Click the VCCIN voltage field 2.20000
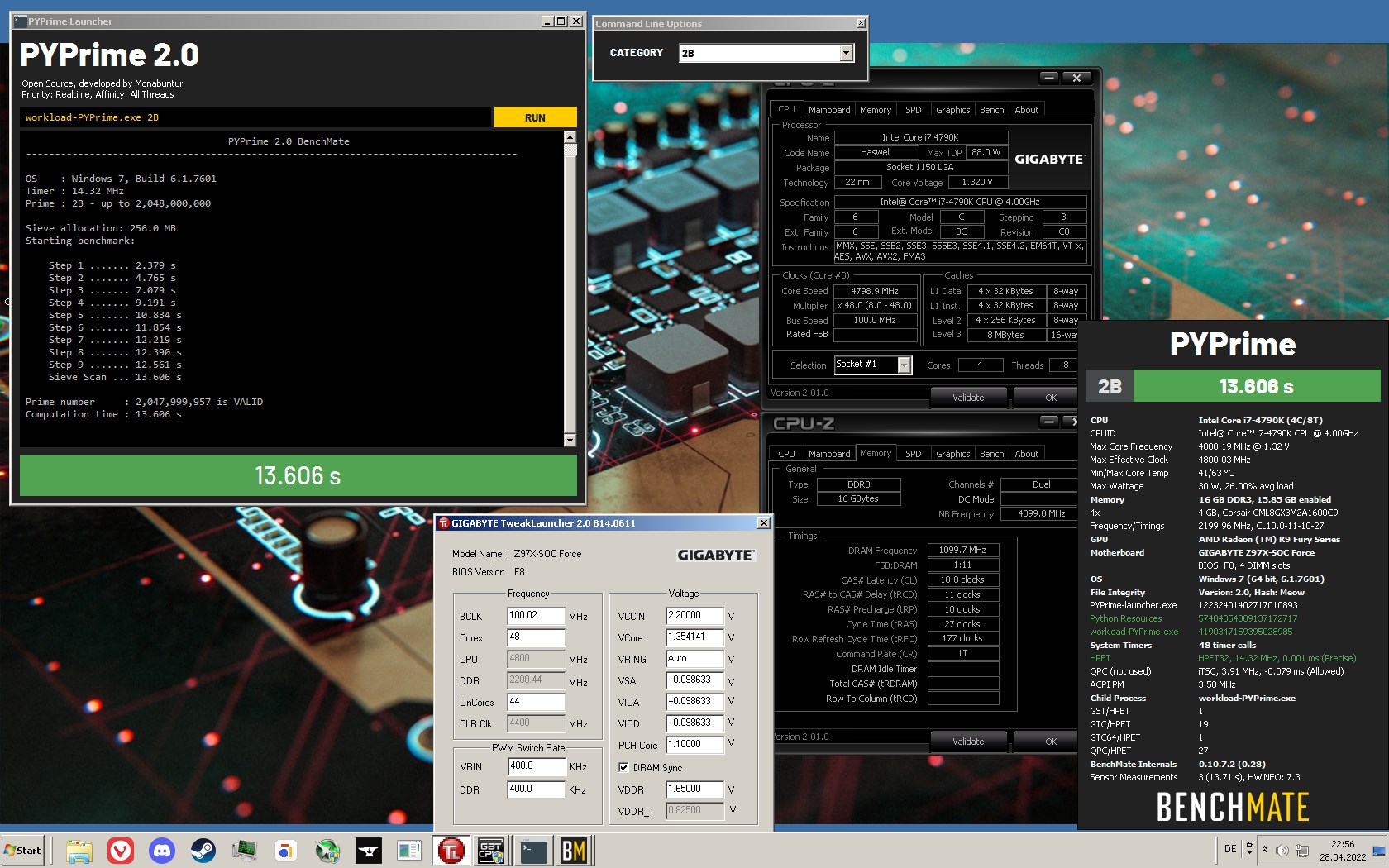This screenshot has width=1389, height=868. tap(694, 616)
